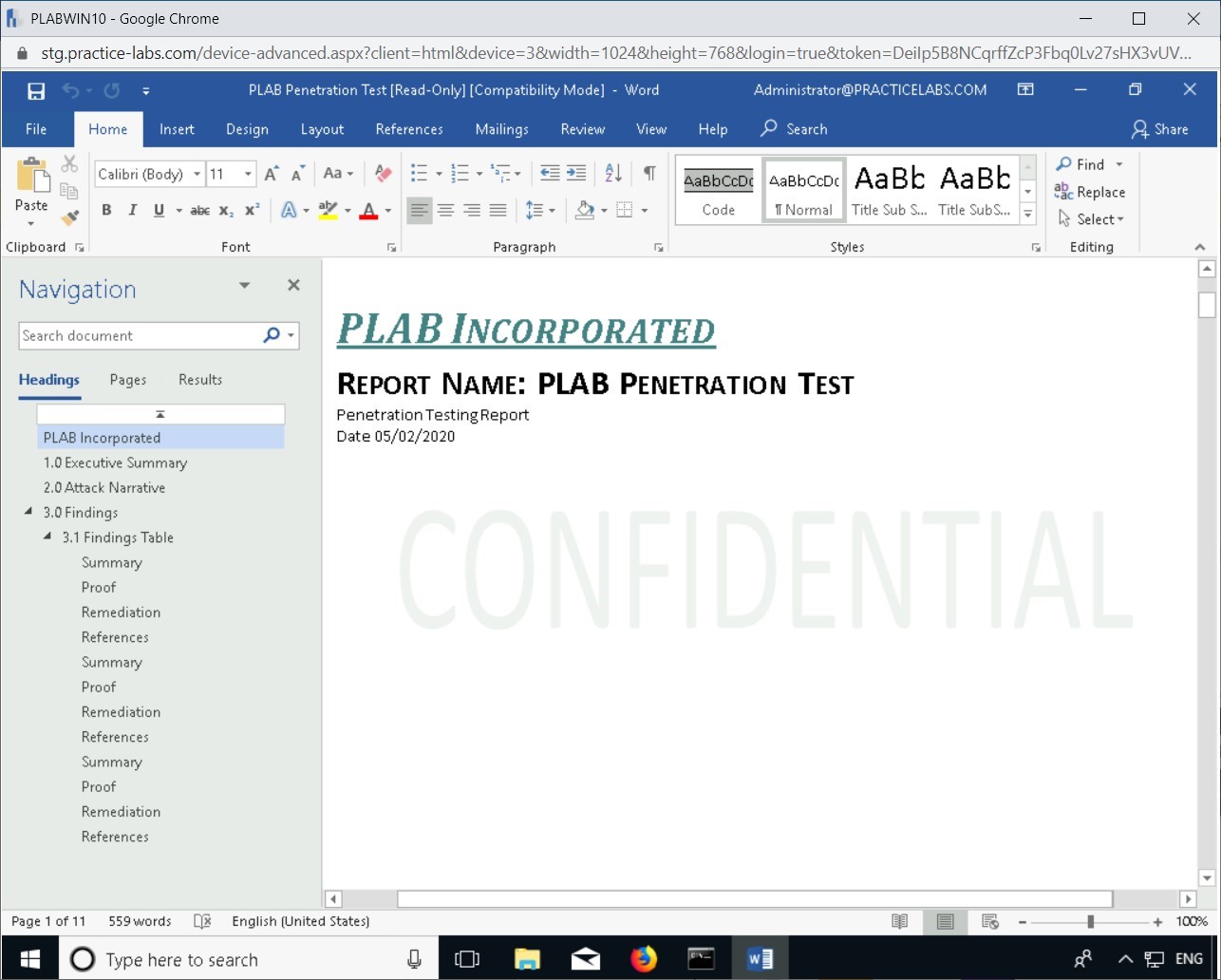The image size is (1221, 980).
Task: Open the font name dropdown
Action: (x=197, y=174)
